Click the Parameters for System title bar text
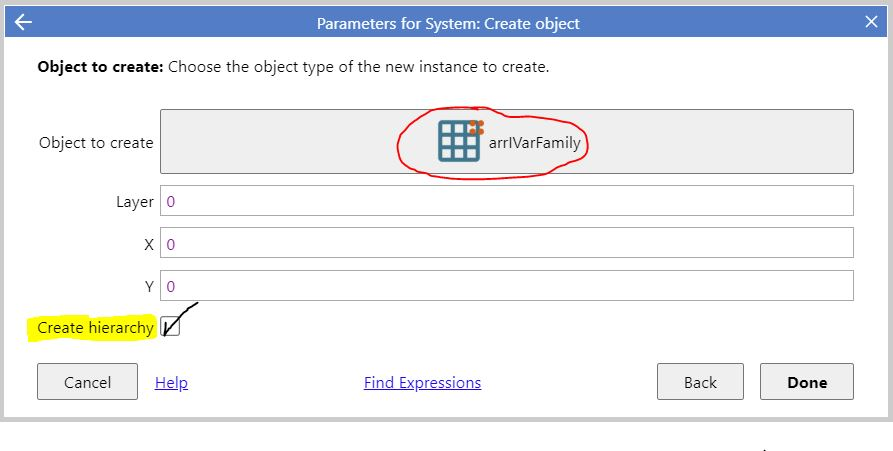 tap(448, 23)
